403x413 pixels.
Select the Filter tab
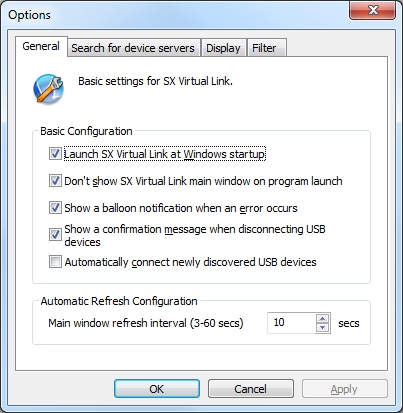click(266, 48)
